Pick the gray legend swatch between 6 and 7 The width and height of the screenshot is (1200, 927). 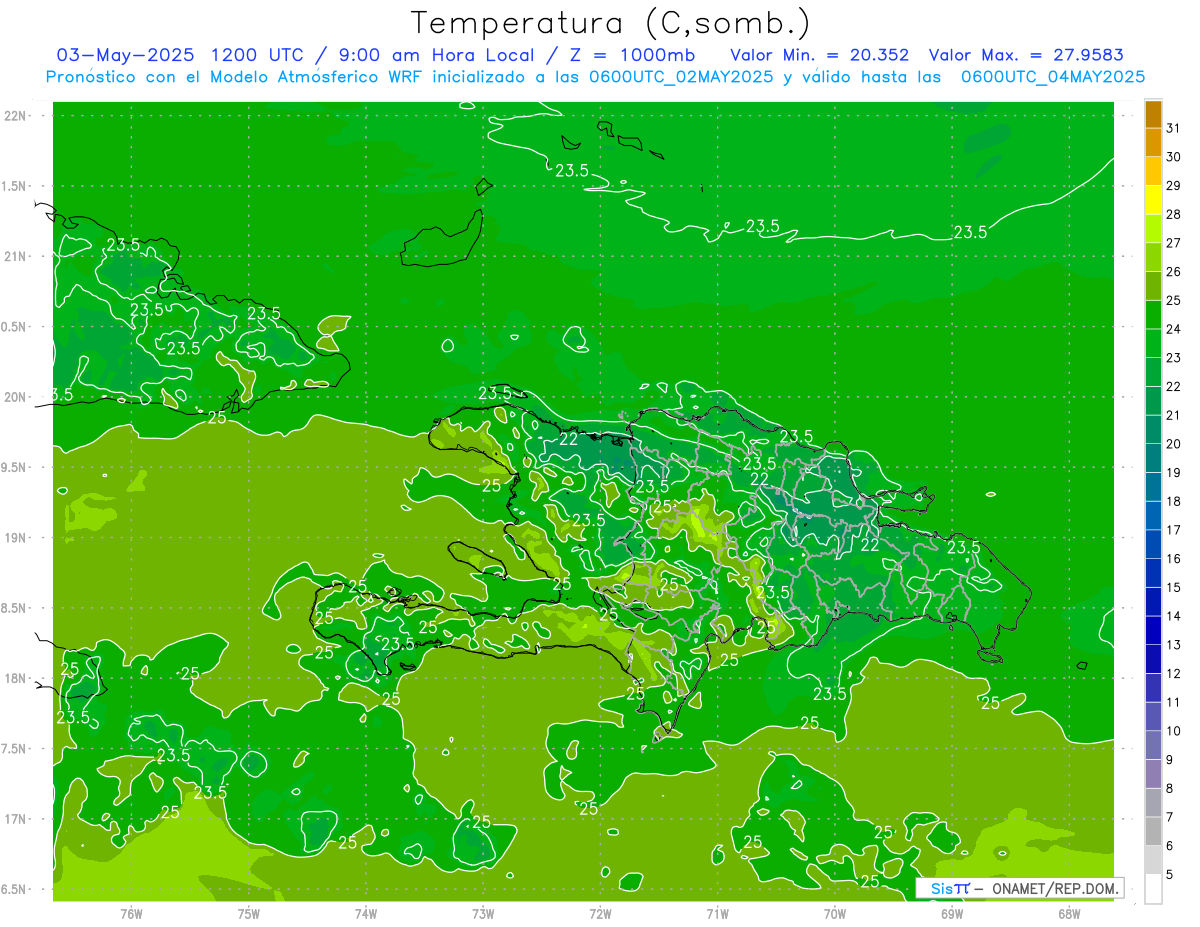[x=1153, y=831]
